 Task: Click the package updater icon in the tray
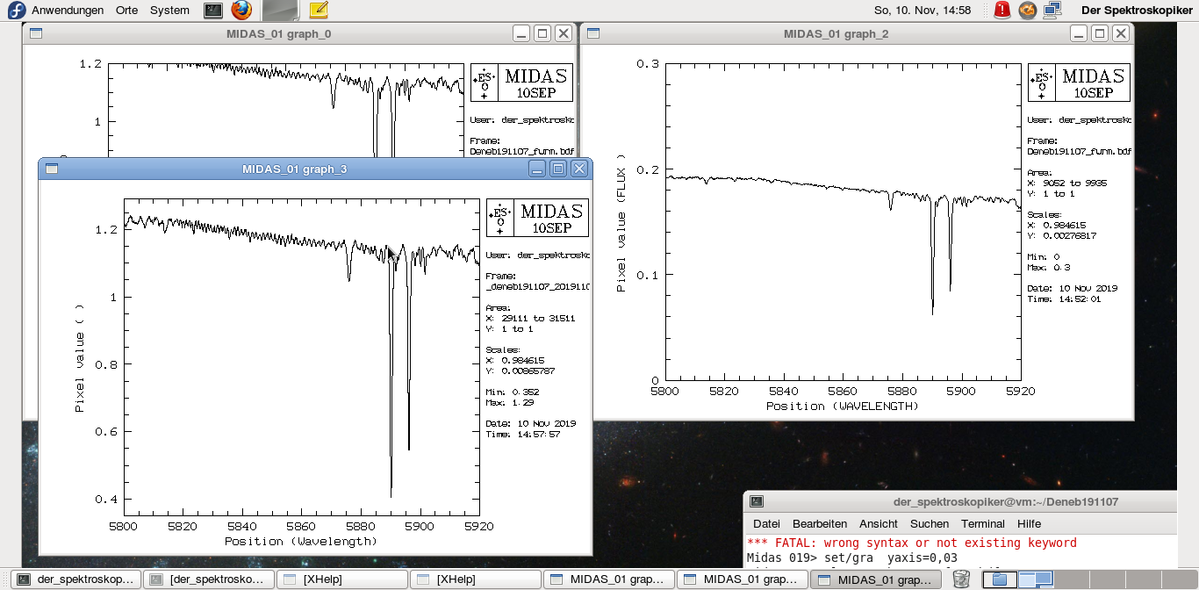[x=1027, y=10]
